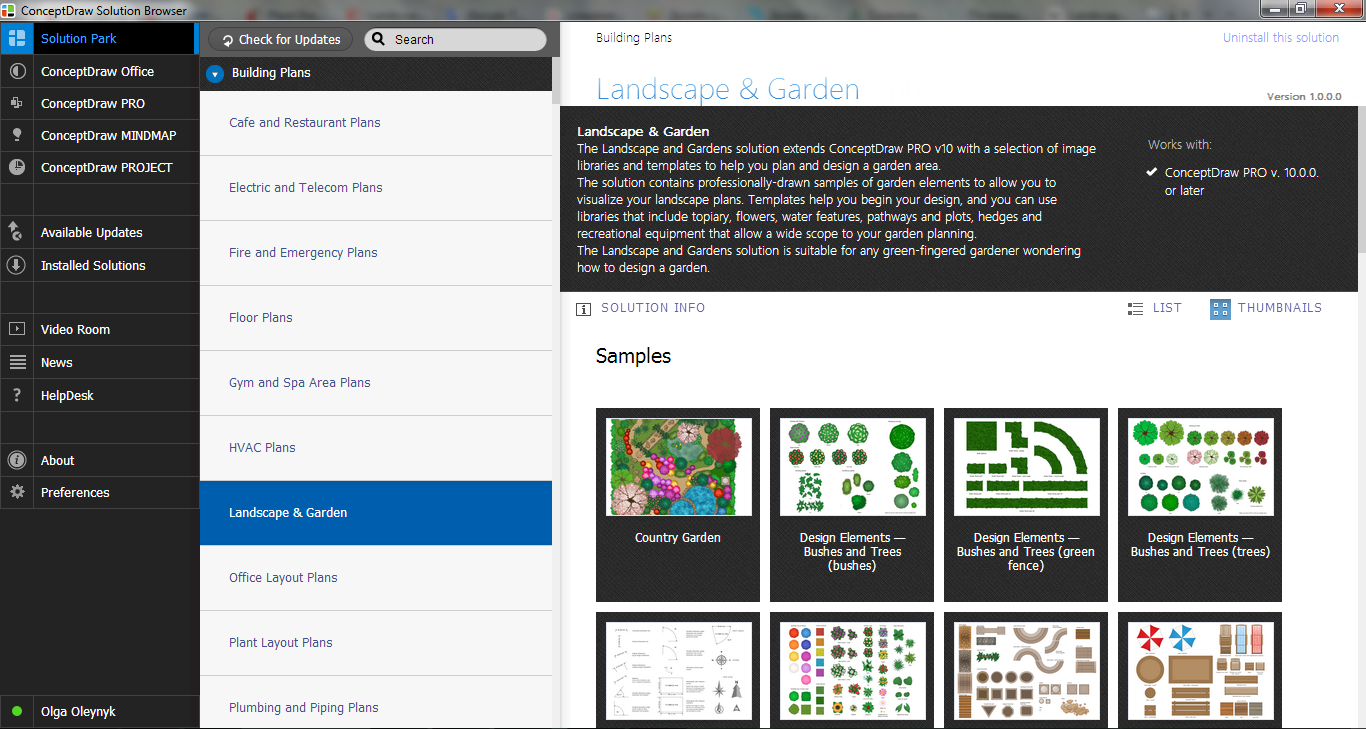Viewport: 1366px width, 729px height.
Task: Select Gym and Spa Area Plans
Action: pyautogui.click(x=376, y=383)
